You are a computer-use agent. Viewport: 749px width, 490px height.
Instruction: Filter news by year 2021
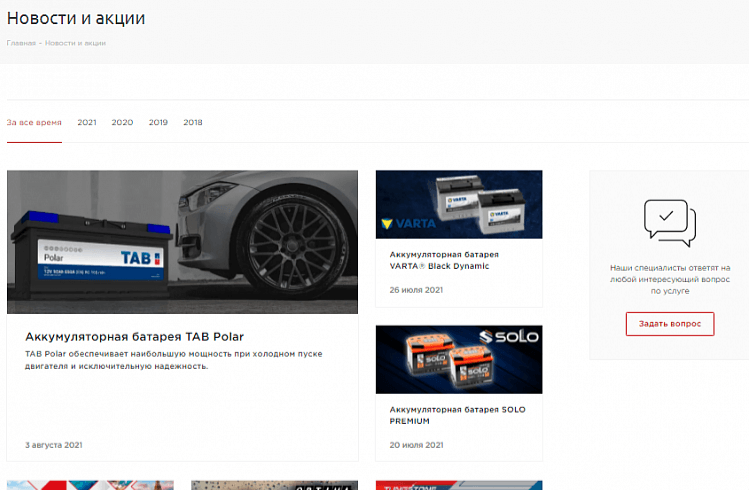(x=87, y=123)
